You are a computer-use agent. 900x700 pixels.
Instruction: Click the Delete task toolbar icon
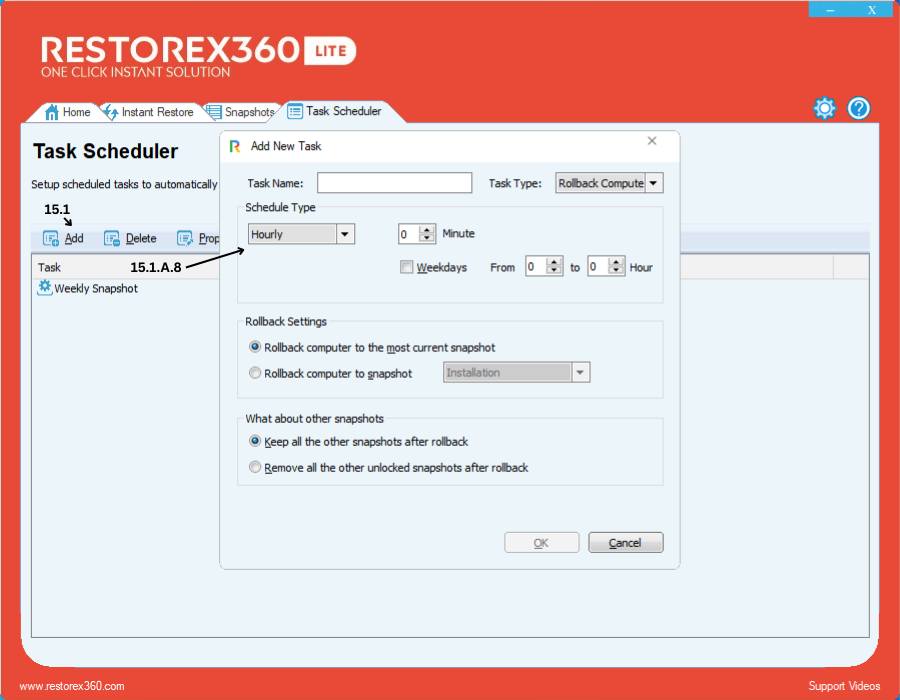pyautogui.click(x=112, y=239)
